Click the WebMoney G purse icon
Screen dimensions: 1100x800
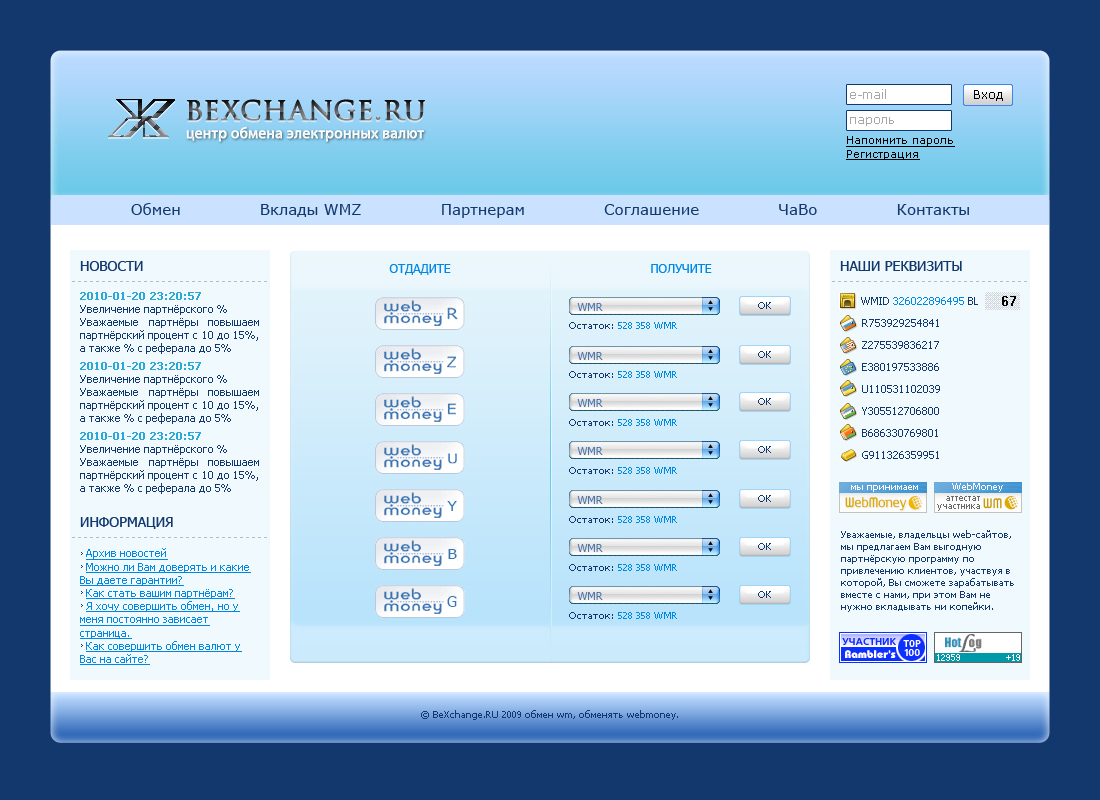(x=419, y=601)
